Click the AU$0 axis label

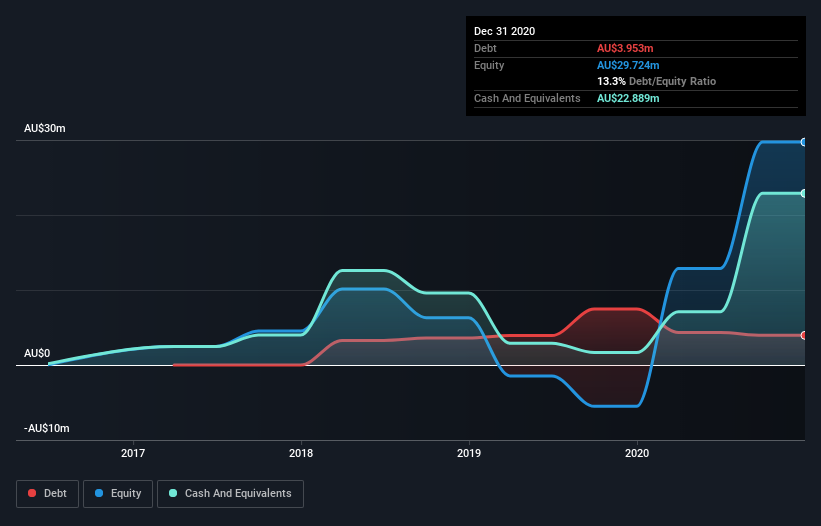click(37, 353)
